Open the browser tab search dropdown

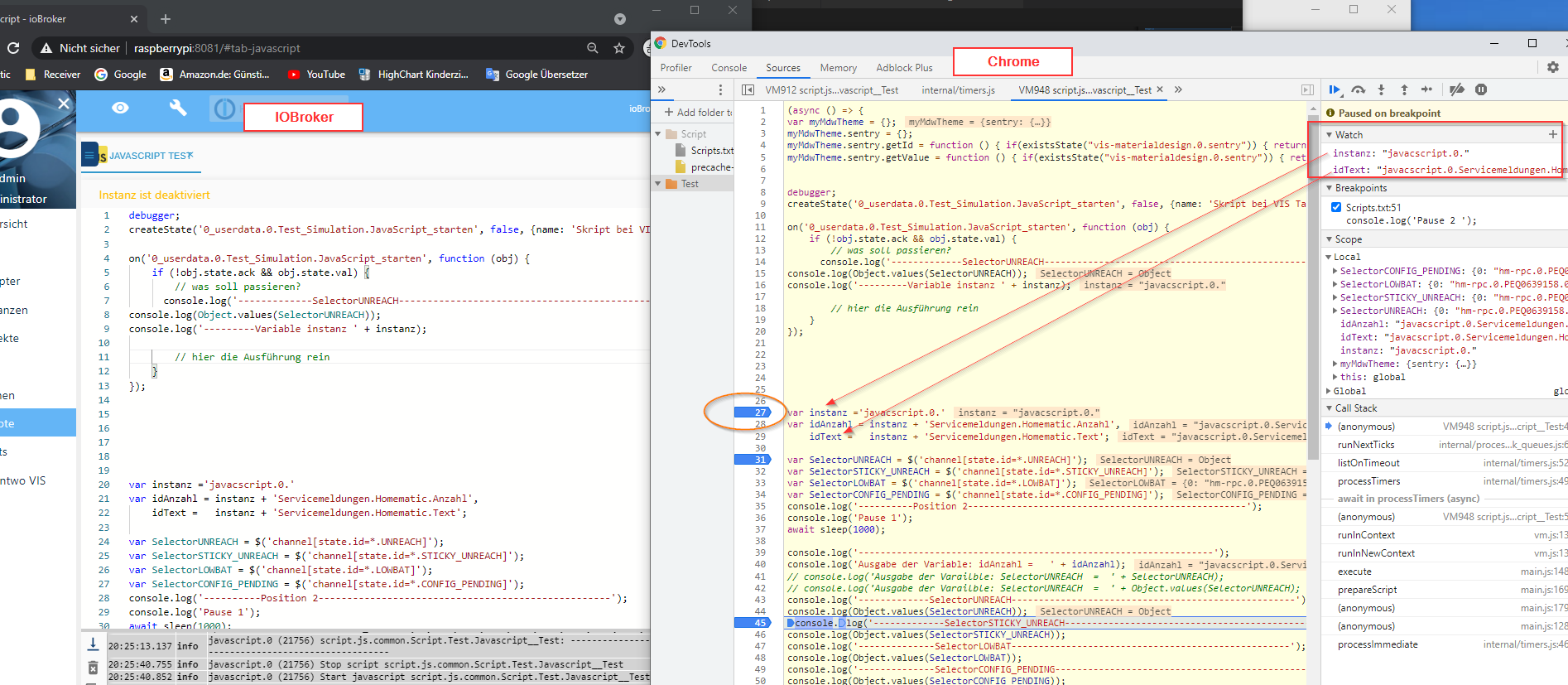(x=620, y=18)
